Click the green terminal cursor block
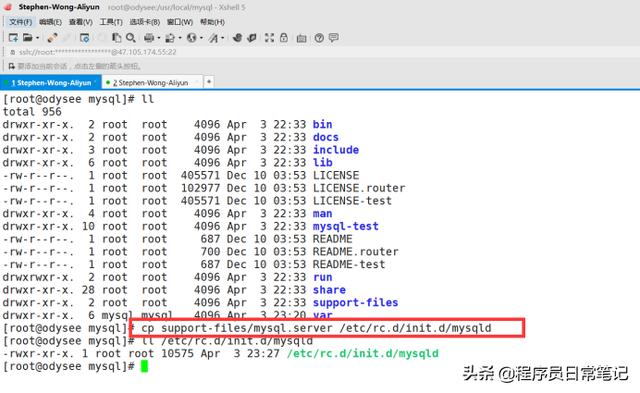The height and width of the screenshot is (393, 640). (x=144, y=366)
